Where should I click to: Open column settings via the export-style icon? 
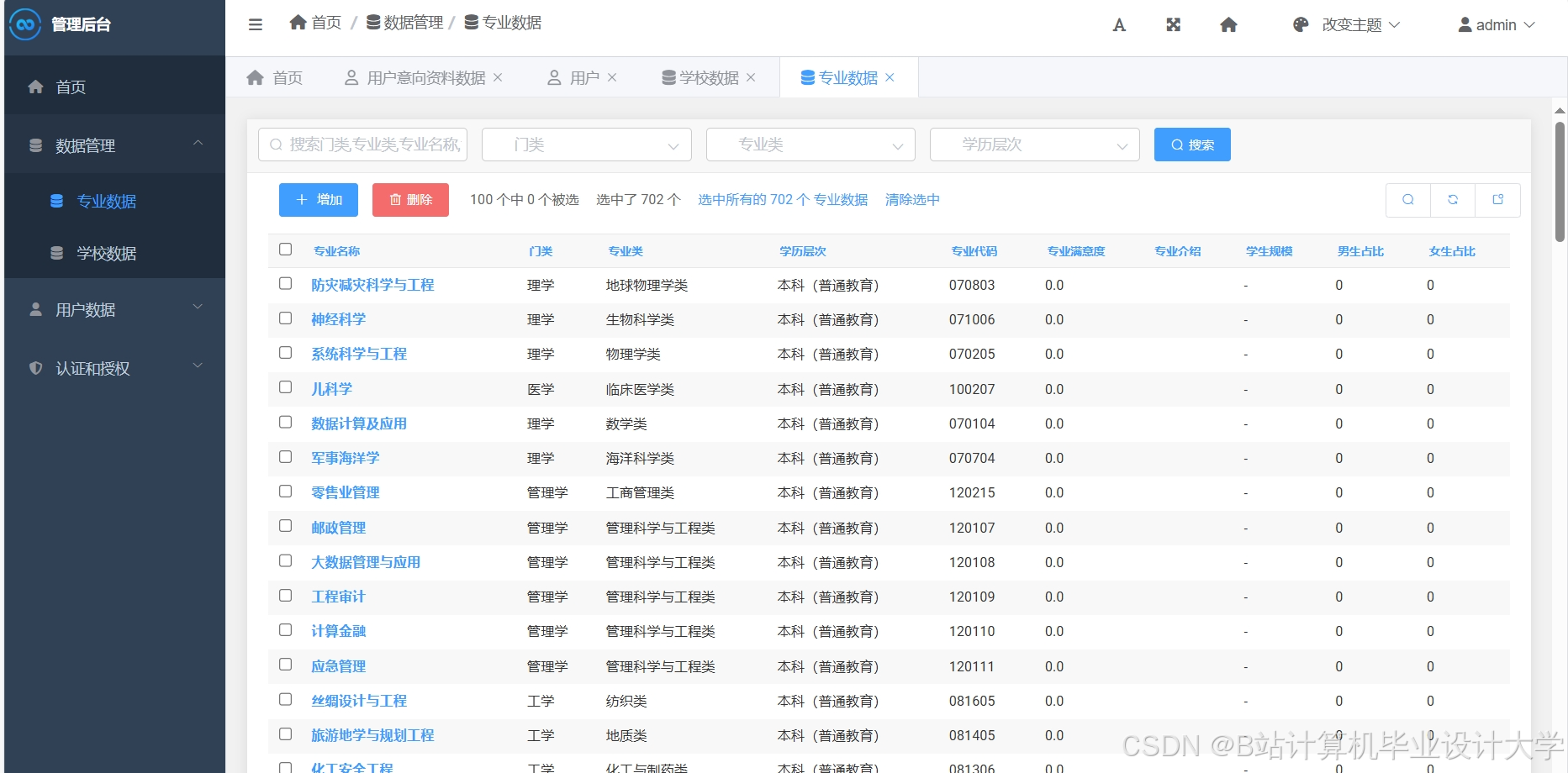click(1497, 200)
